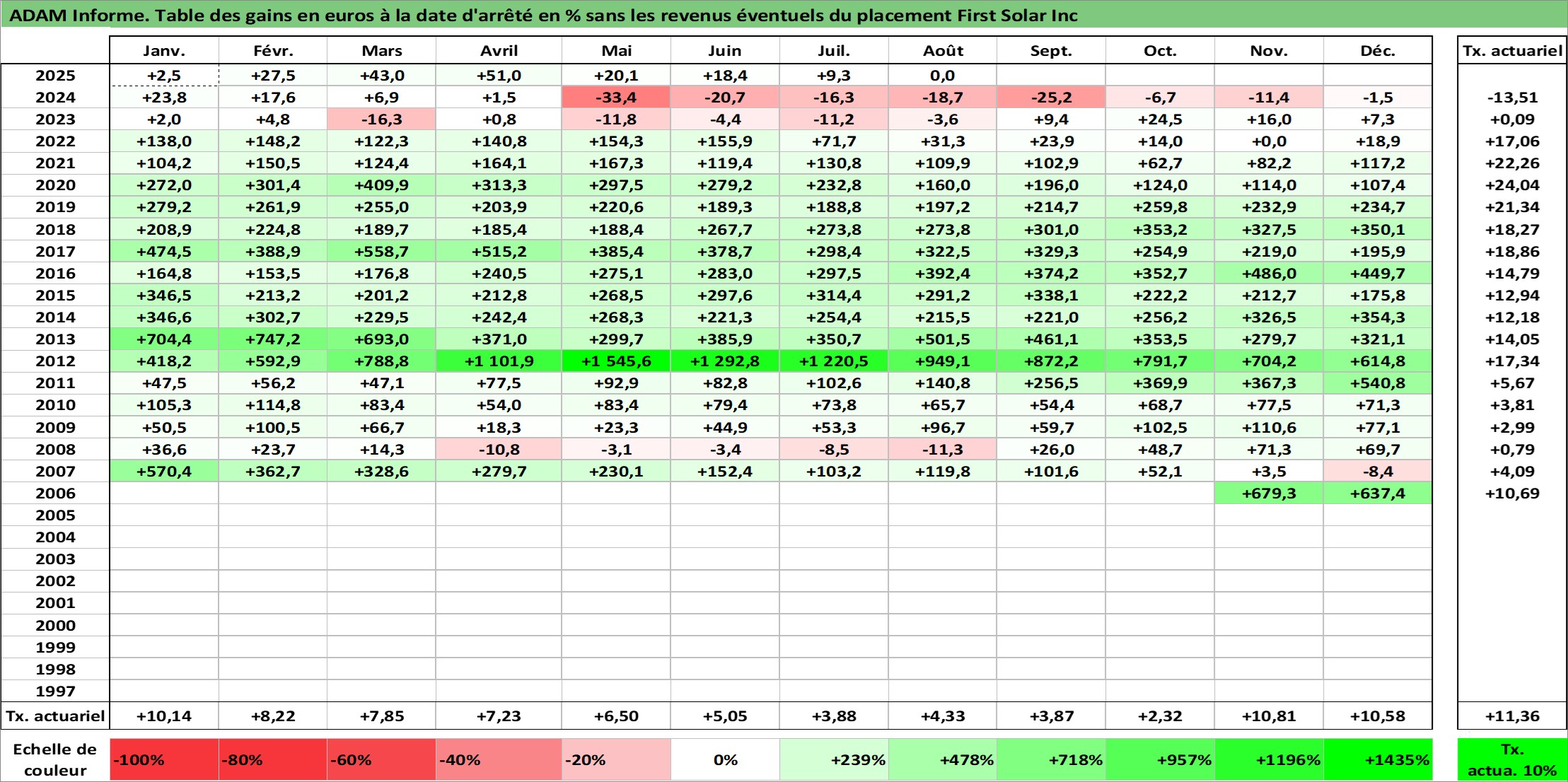
Task: Select the -8,4 cell for Dec. 2007
Action: coord(1378,472)
